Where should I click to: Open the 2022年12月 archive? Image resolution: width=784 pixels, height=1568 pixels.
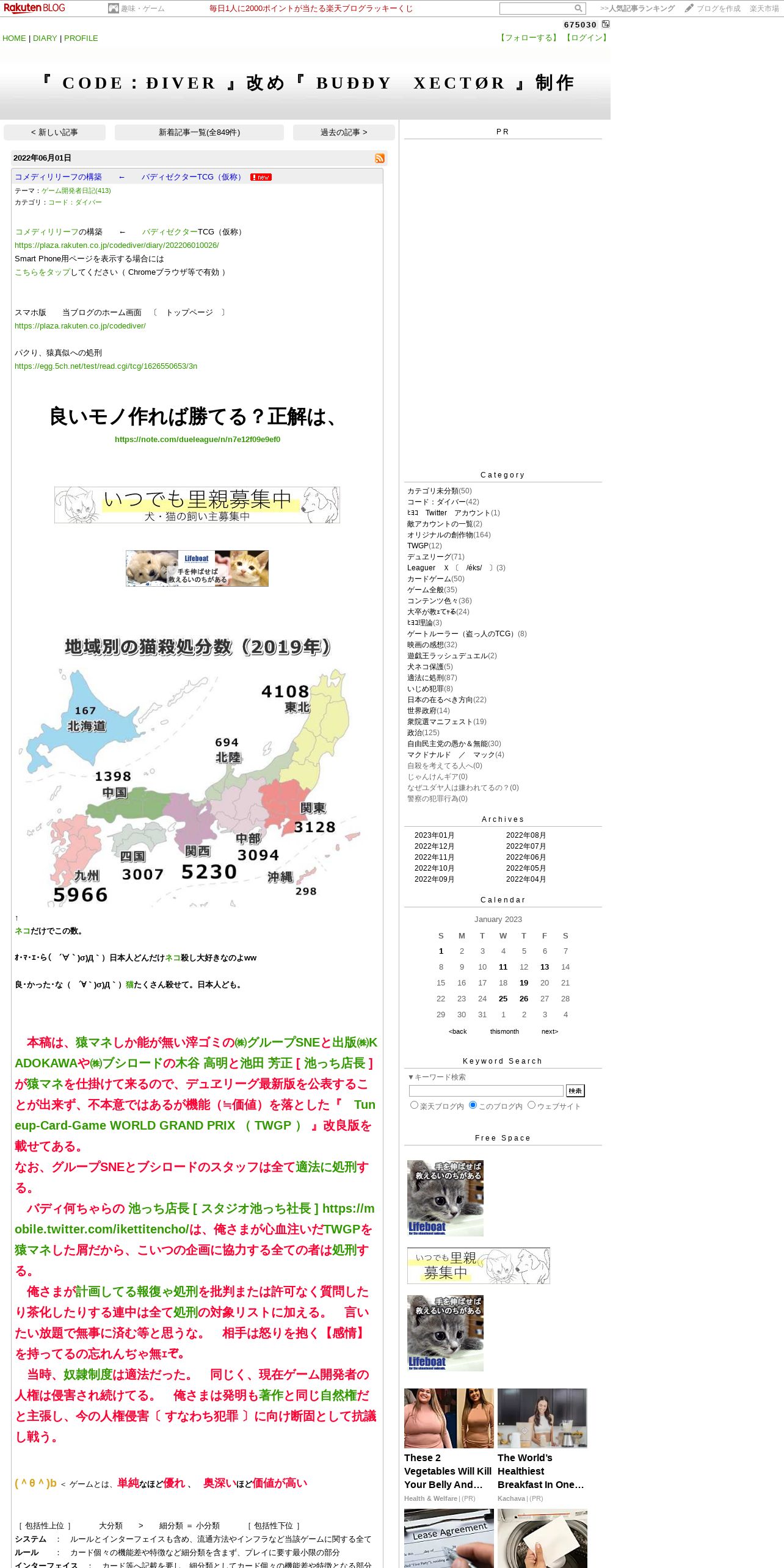coord(434,846)
